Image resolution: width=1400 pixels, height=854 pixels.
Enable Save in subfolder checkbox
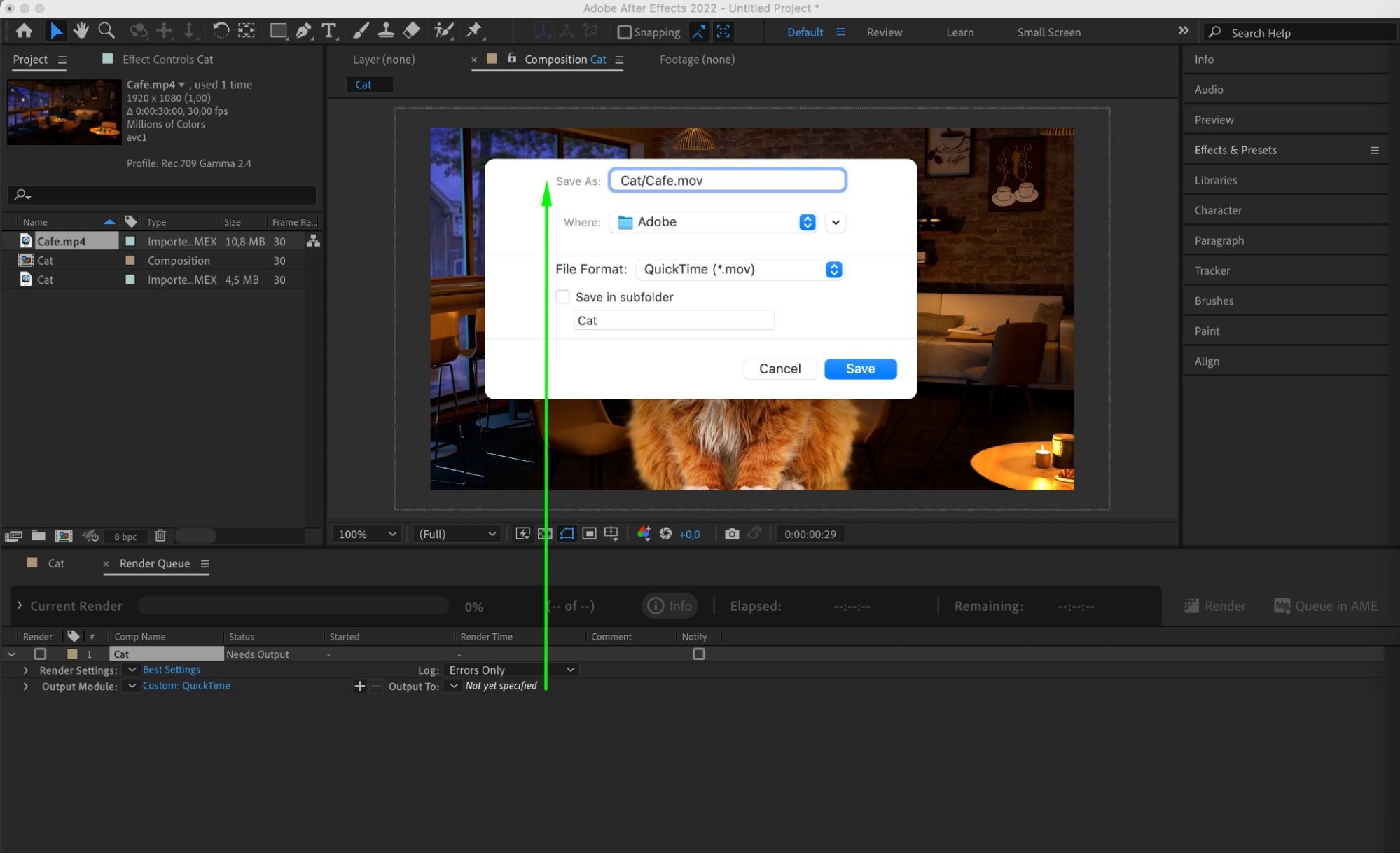(x=563, y=297)
